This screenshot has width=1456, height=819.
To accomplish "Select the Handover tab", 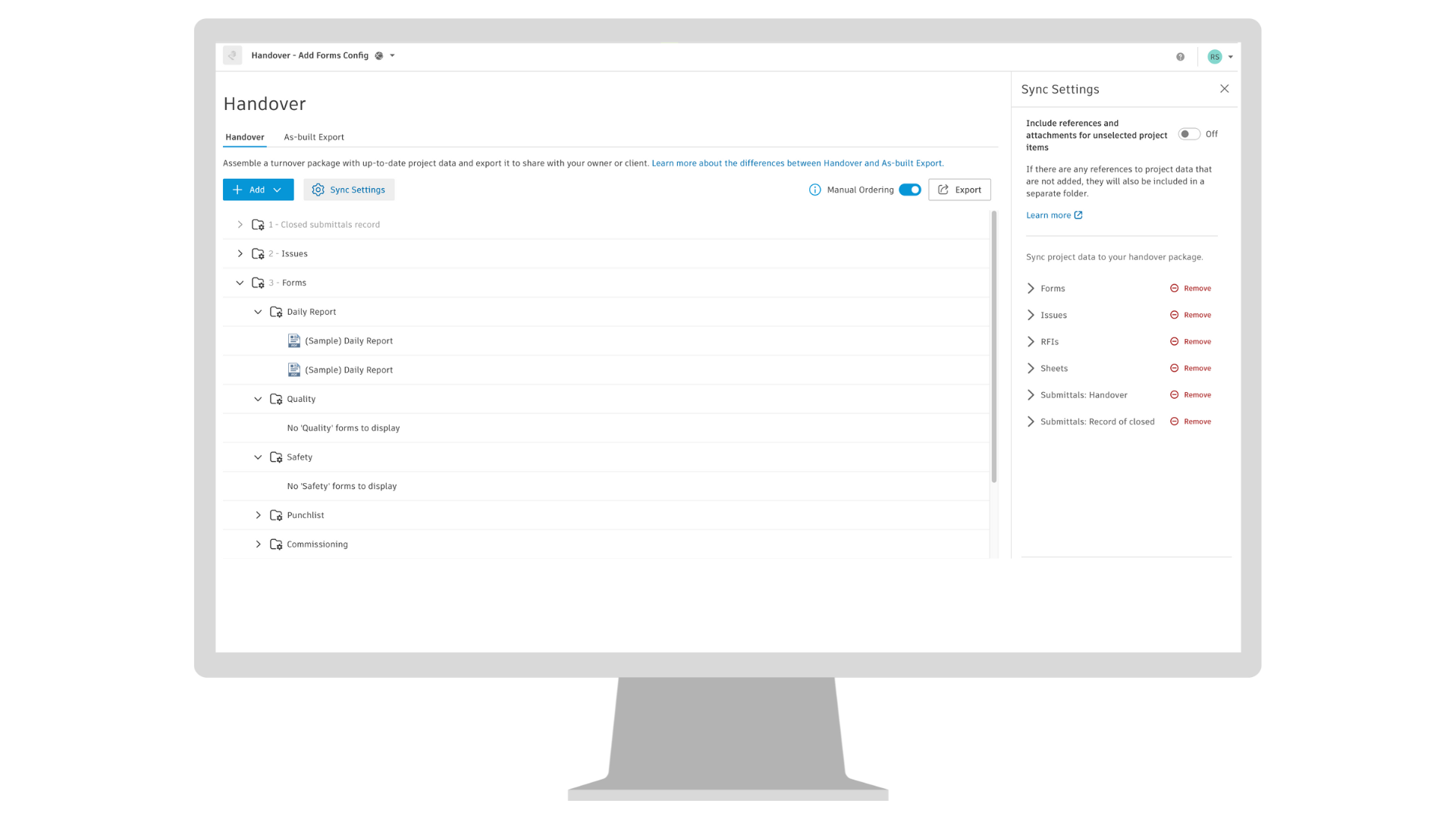I will point(244,137).
